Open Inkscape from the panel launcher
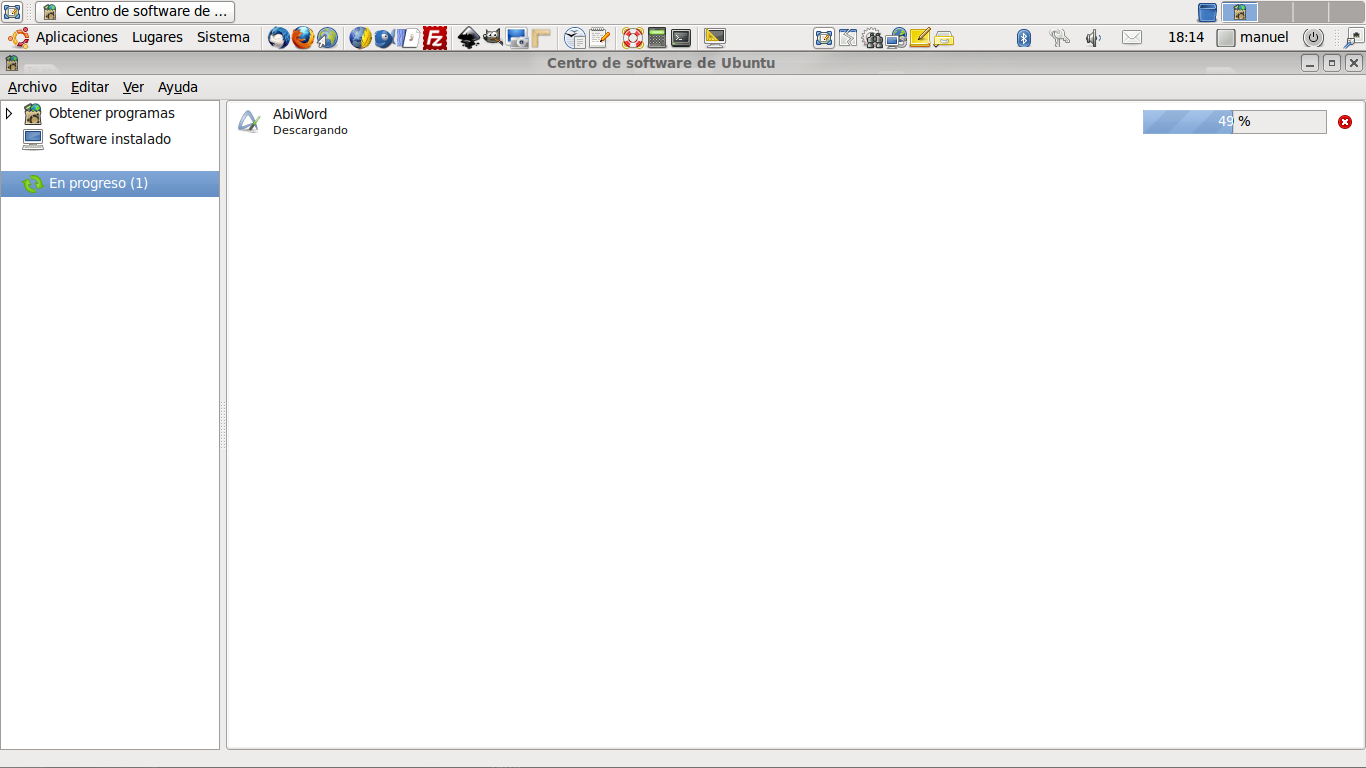 click(x=469, y=38)
